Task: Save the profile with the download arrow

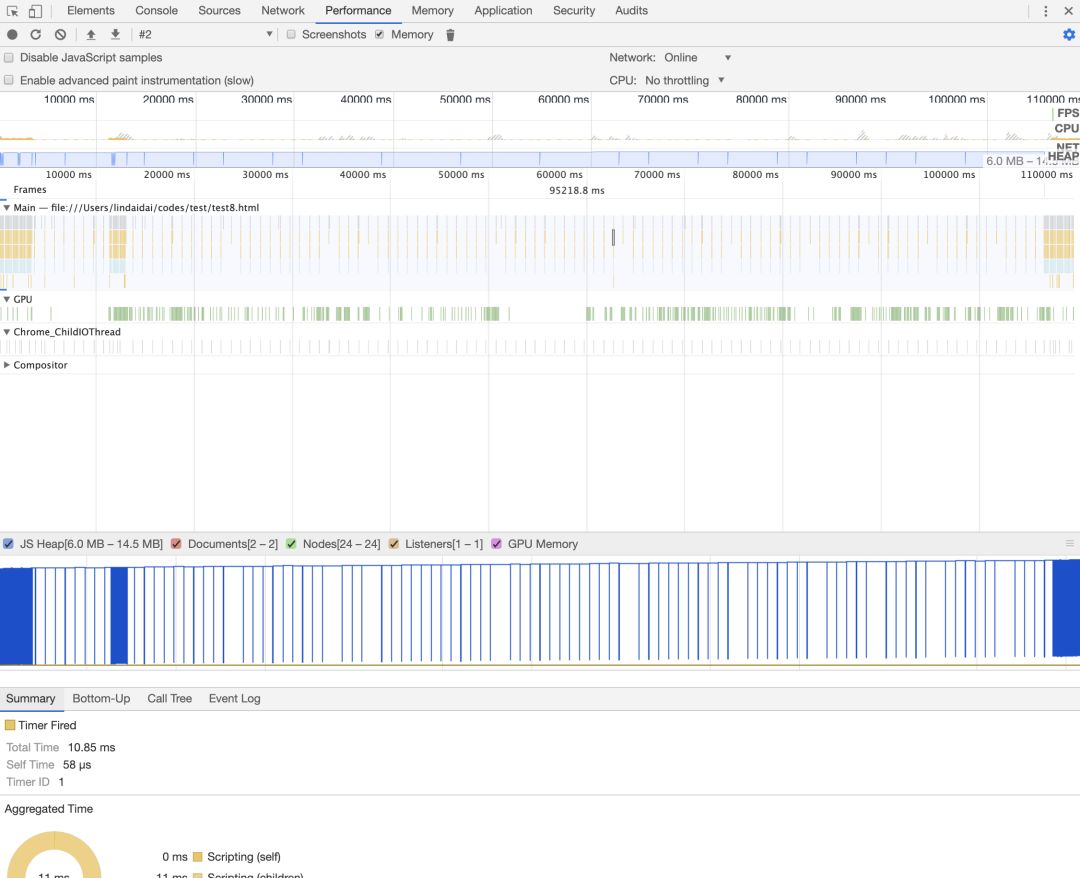Action: pyautogui.click(x=116, y=34)
